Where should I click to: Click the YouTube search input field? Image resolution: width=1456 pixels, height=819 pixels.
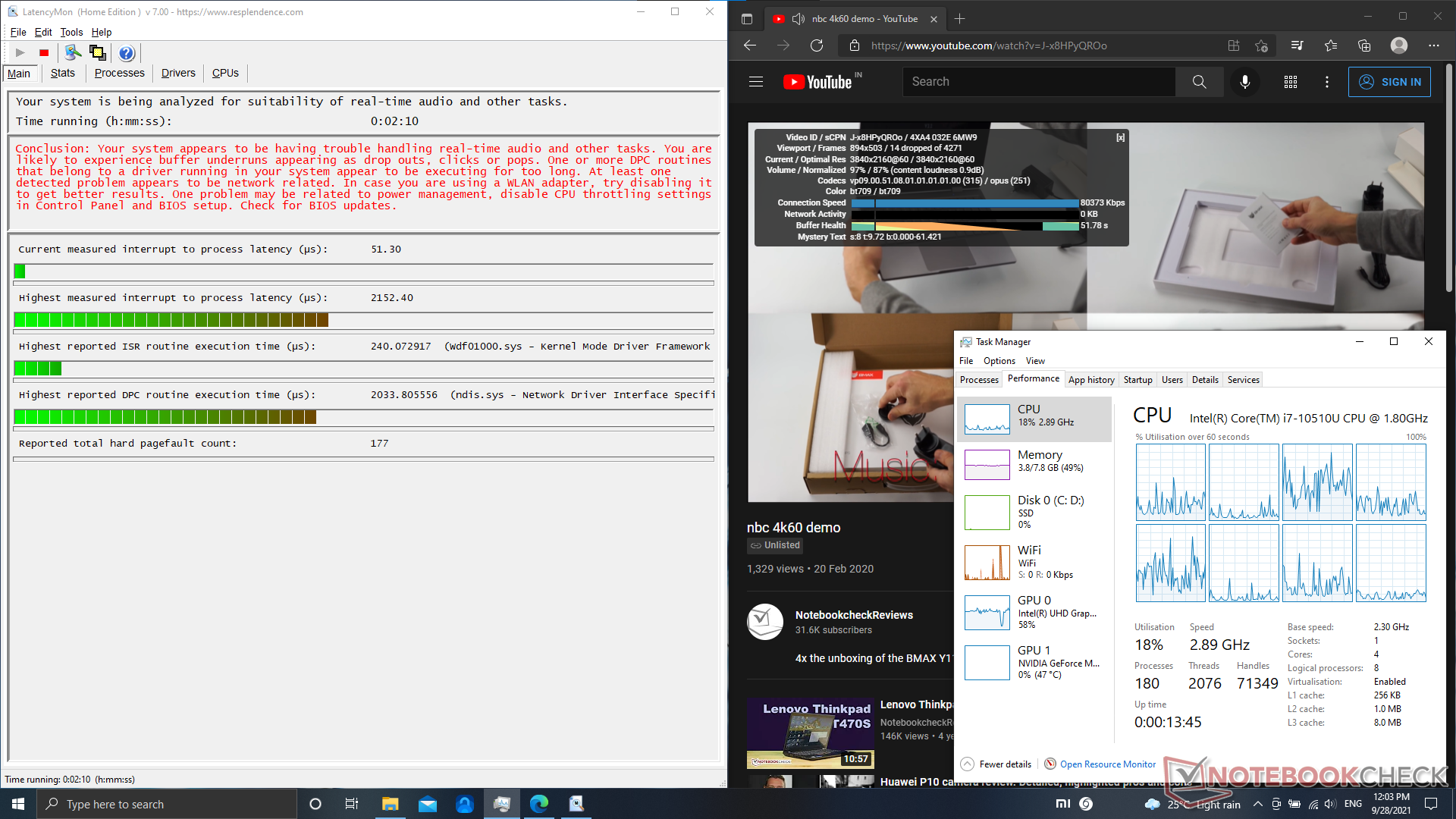(1039, 82)
